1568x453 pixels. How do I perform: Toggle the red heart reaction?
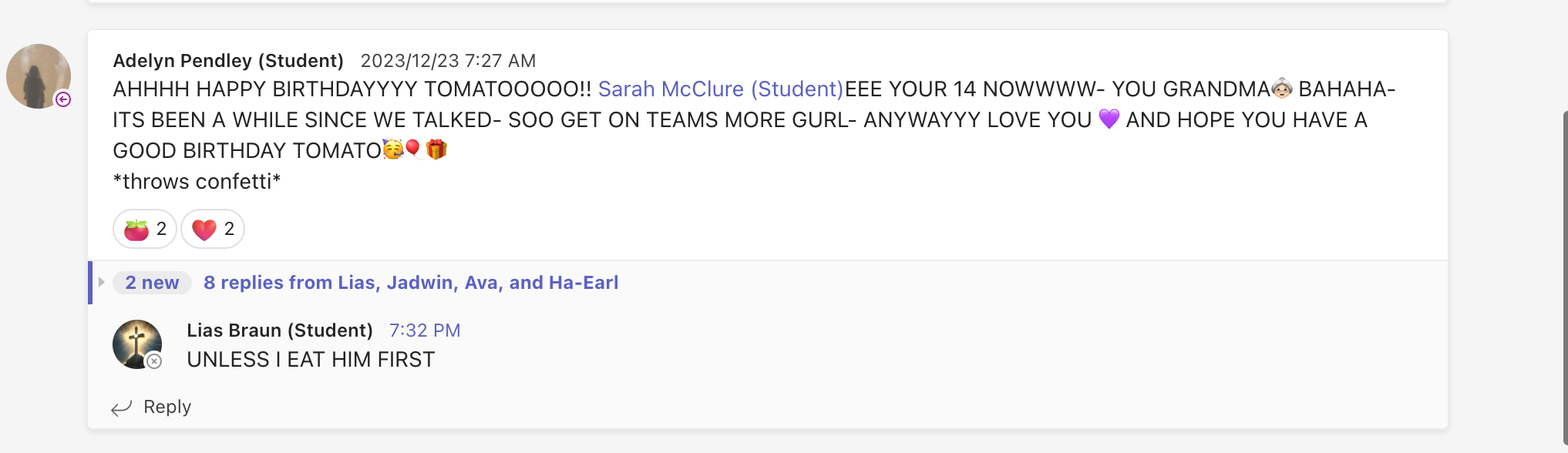point(213,229)
